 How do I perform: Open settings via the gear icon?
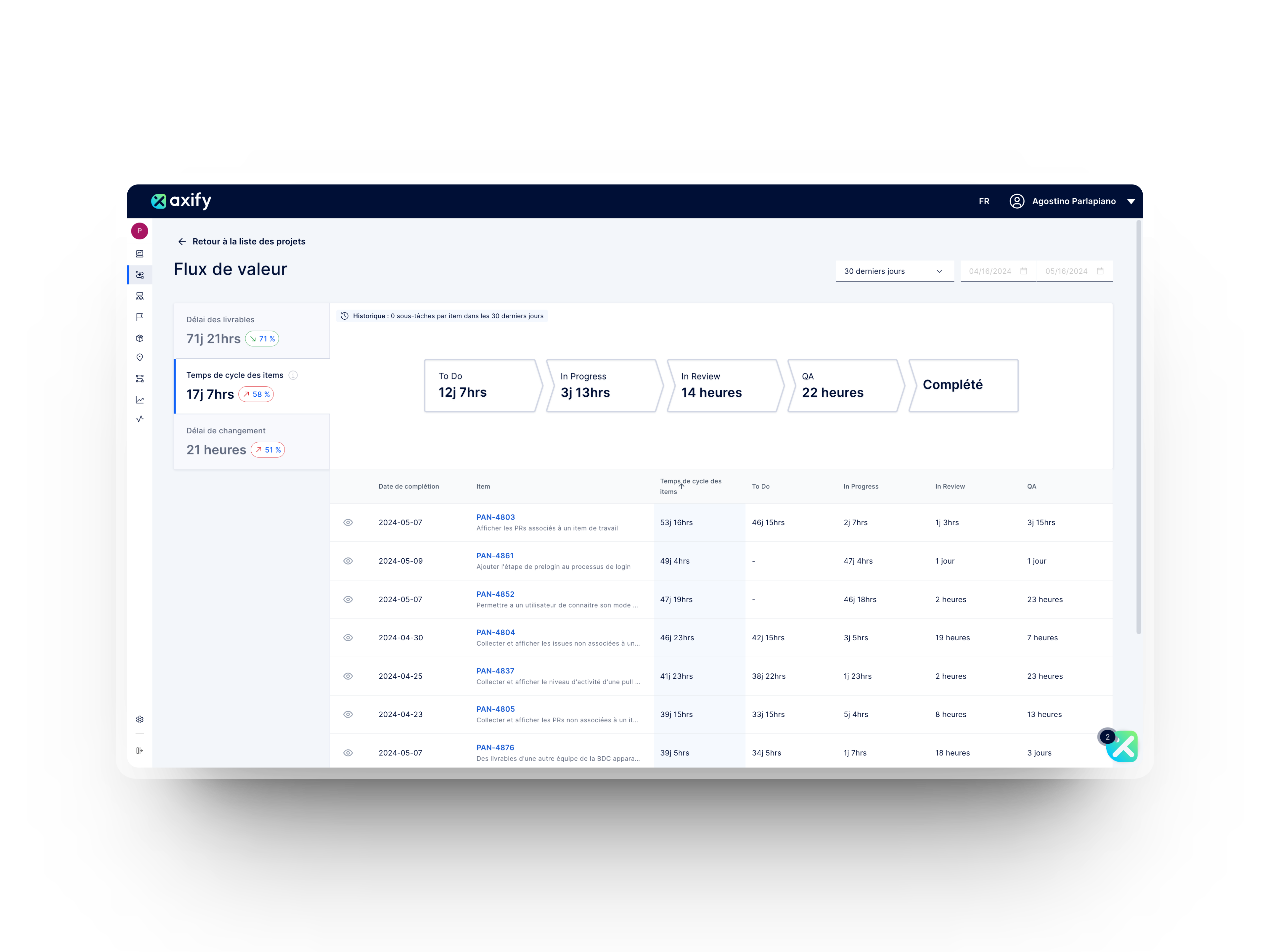140,719
